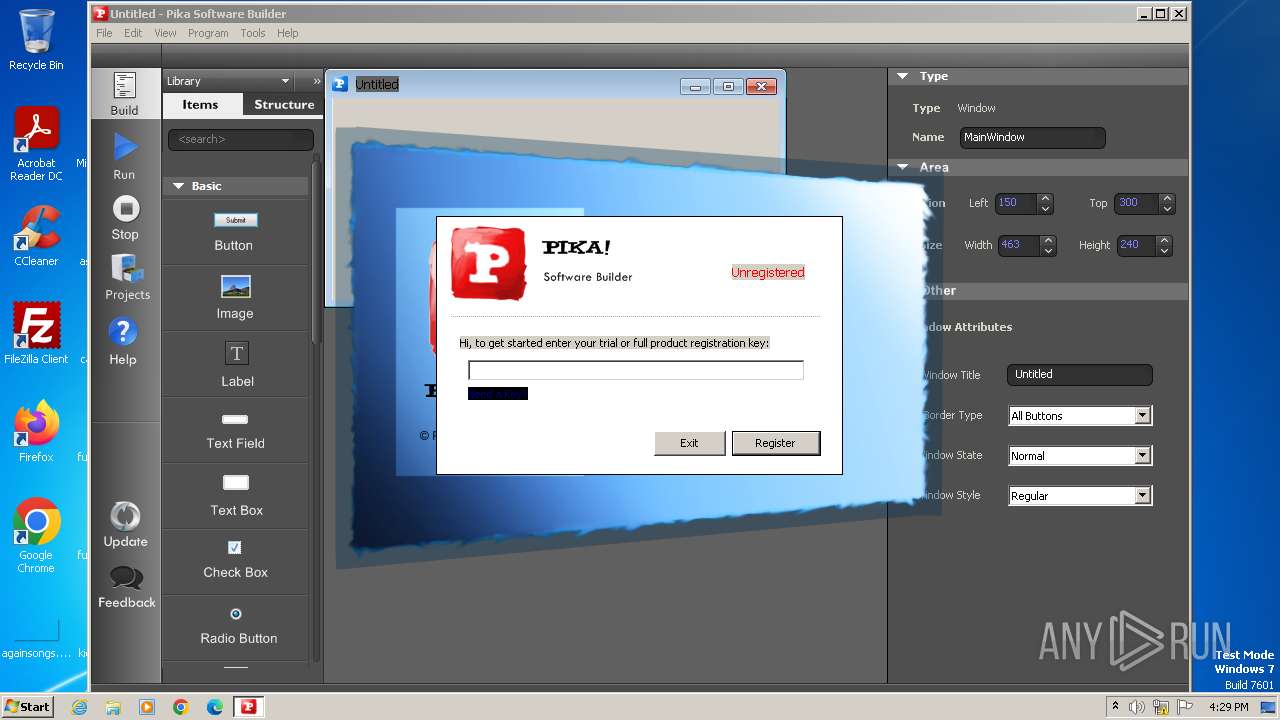The image size is (1280, 720).
Task: Launch CCleaner from the desktop
Action: (x=36, y=236)
